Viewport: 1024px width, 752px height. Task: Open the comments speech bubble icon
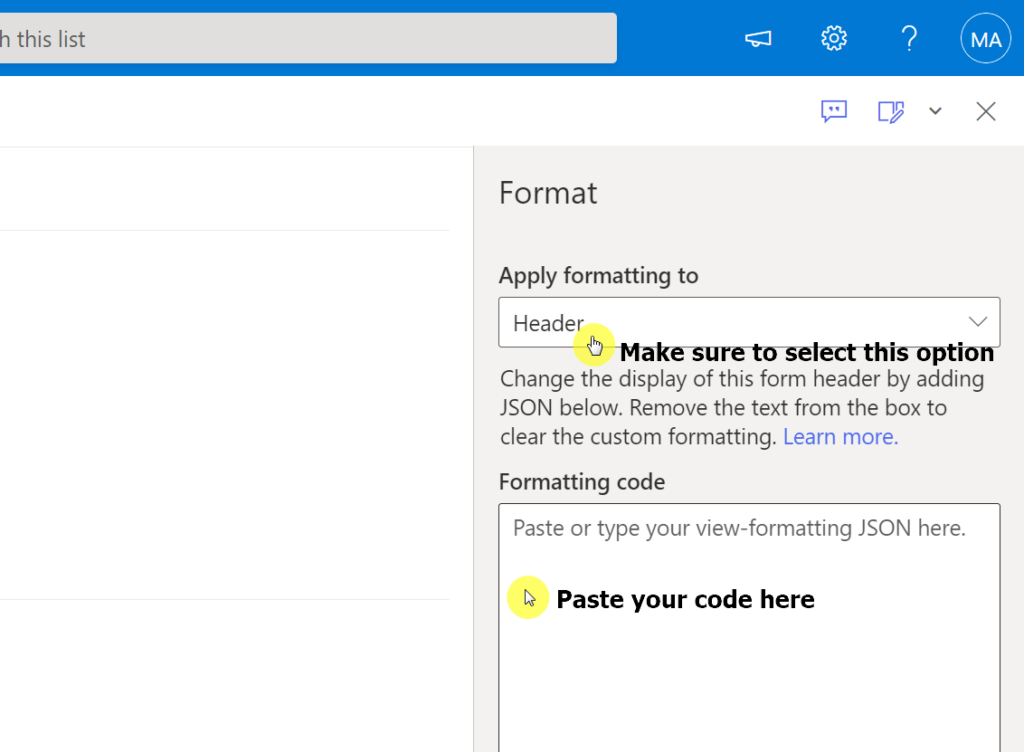click(834, 111)
